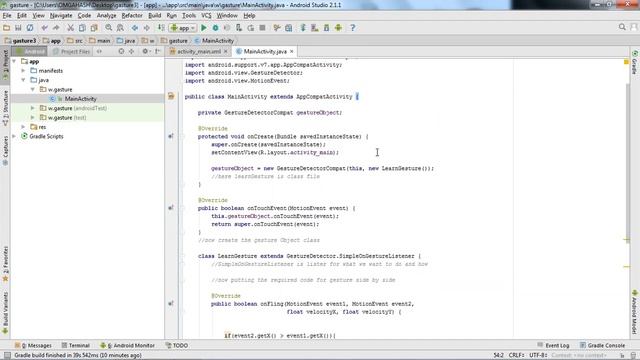Open the TODO tool window
The image size is (640, 360).
[177, 345]
